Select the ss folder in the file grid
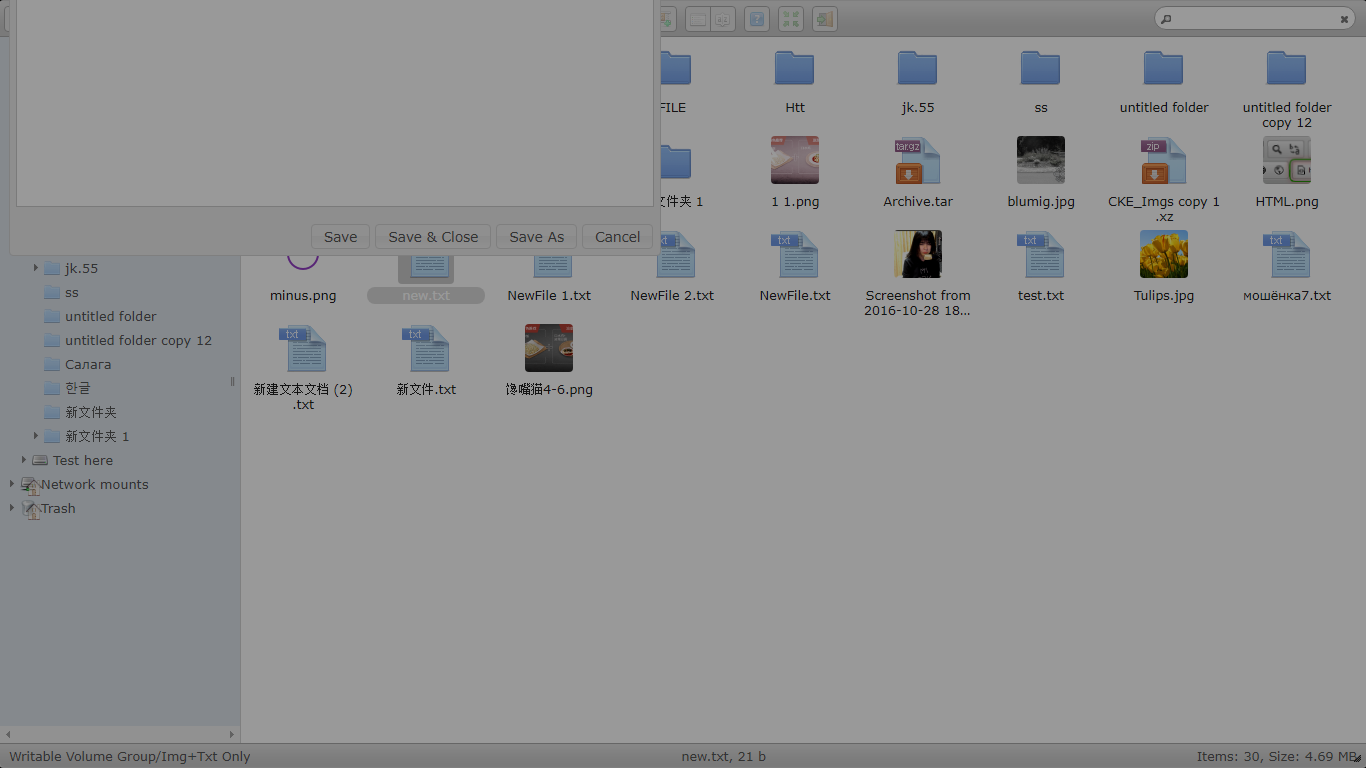 click(1040, 68)
